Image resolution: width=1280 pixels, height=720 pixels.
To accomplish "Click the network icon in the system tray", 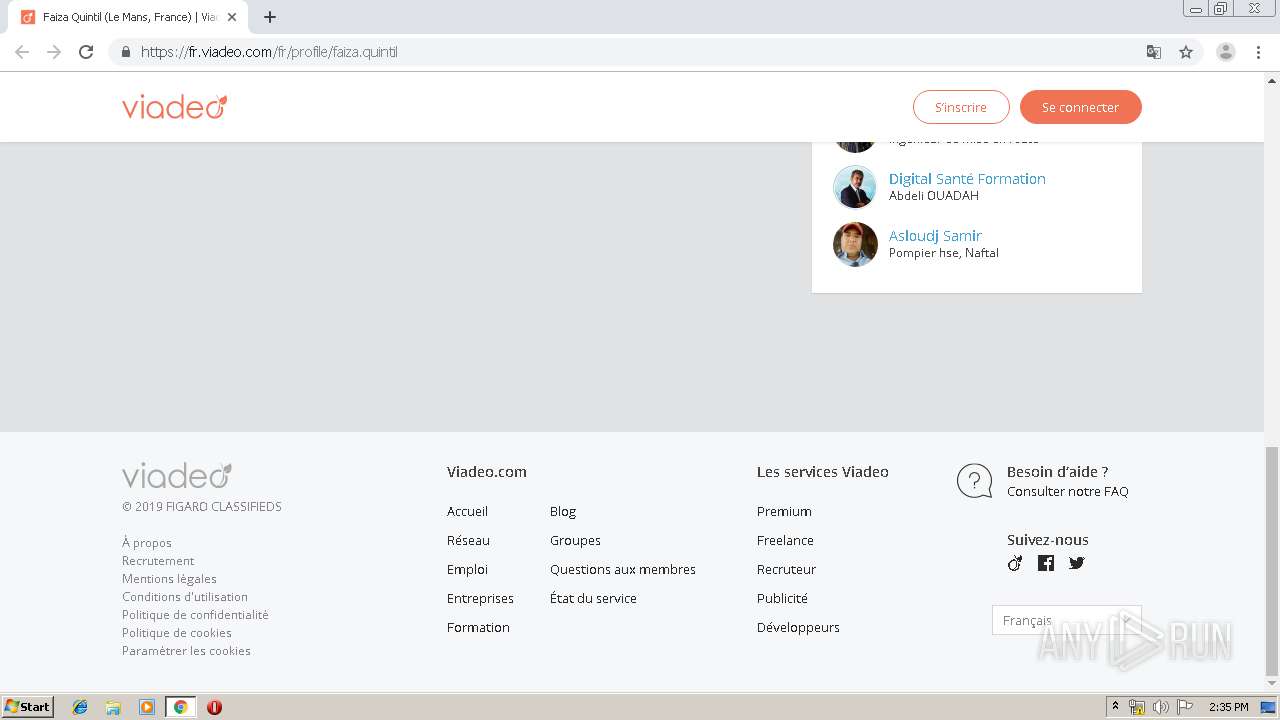I will pyautogui.click(x=1137, y=707).
